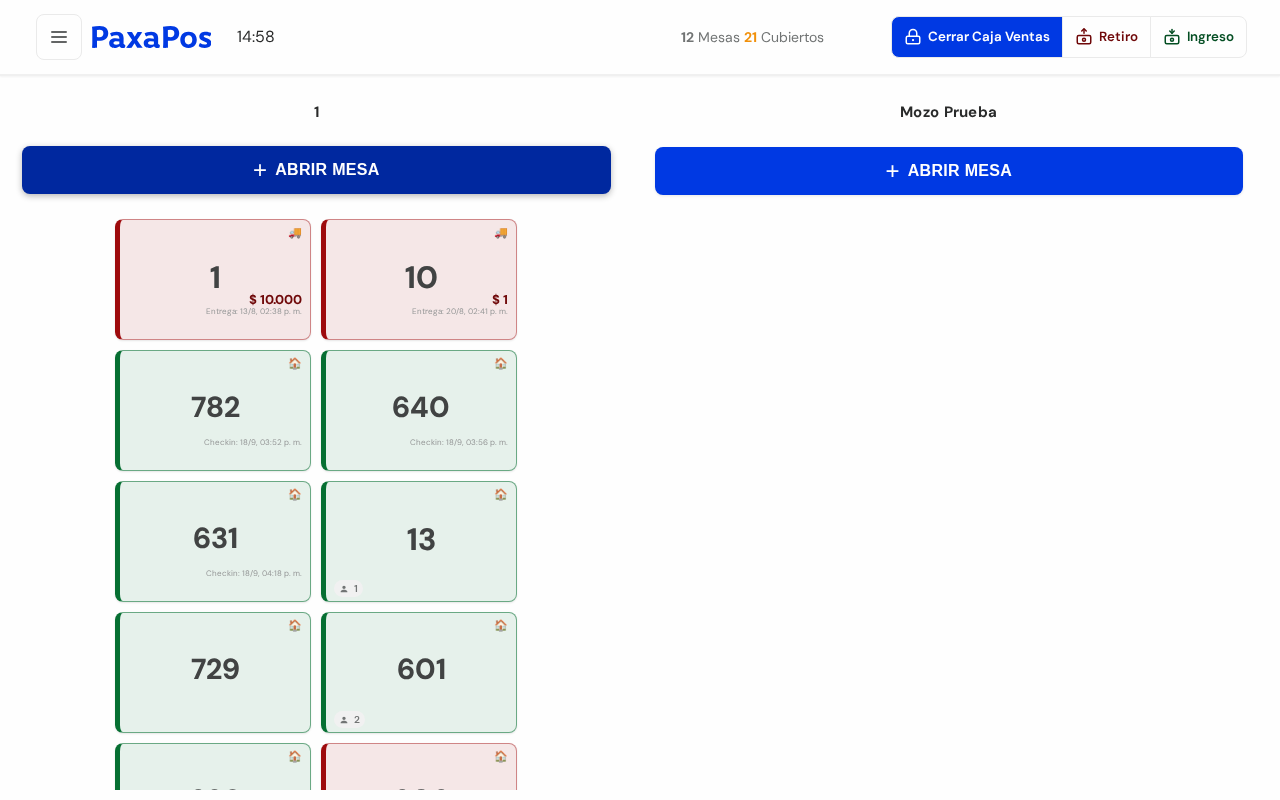Click the 14:58 clock

coord(255,37)
